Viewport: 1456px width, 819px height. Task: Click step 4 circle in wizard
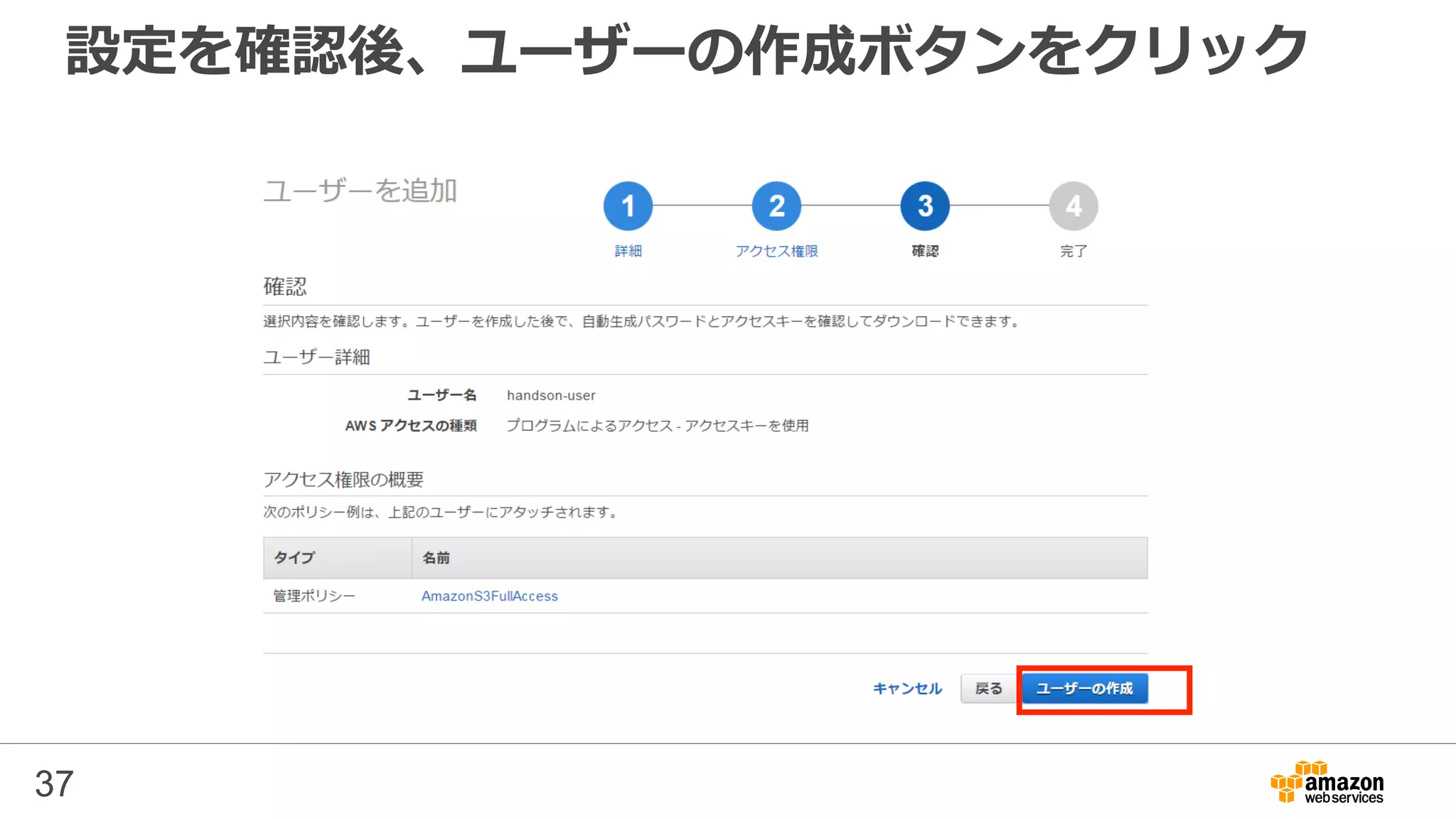click(1074, 206)
